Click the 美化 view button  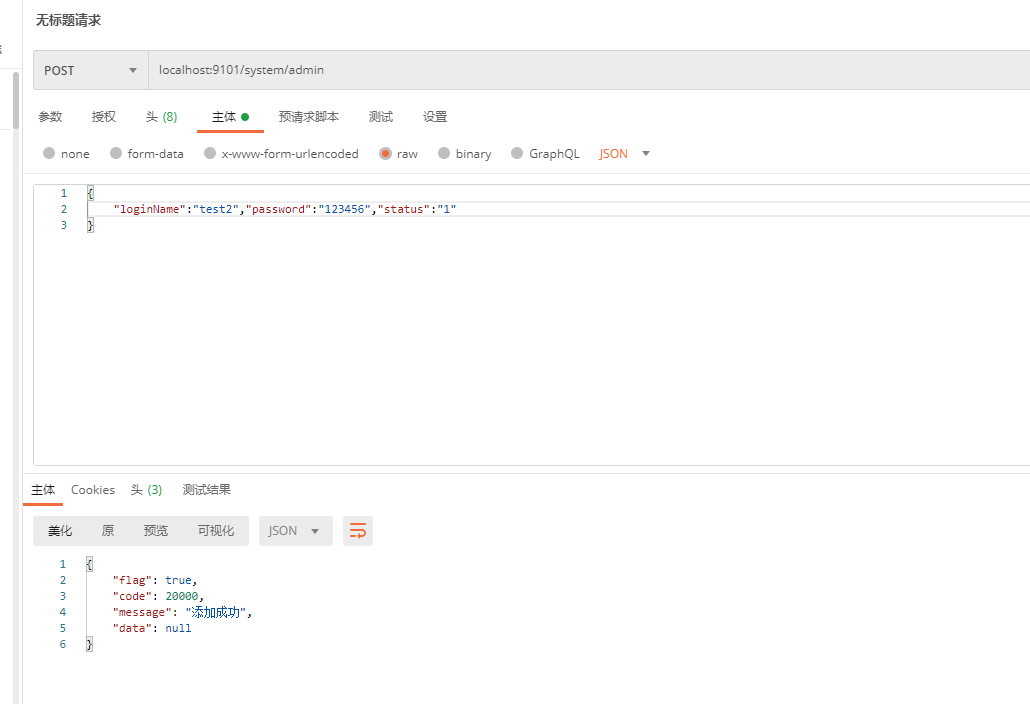pyautogui.click(x=60, y=531)
